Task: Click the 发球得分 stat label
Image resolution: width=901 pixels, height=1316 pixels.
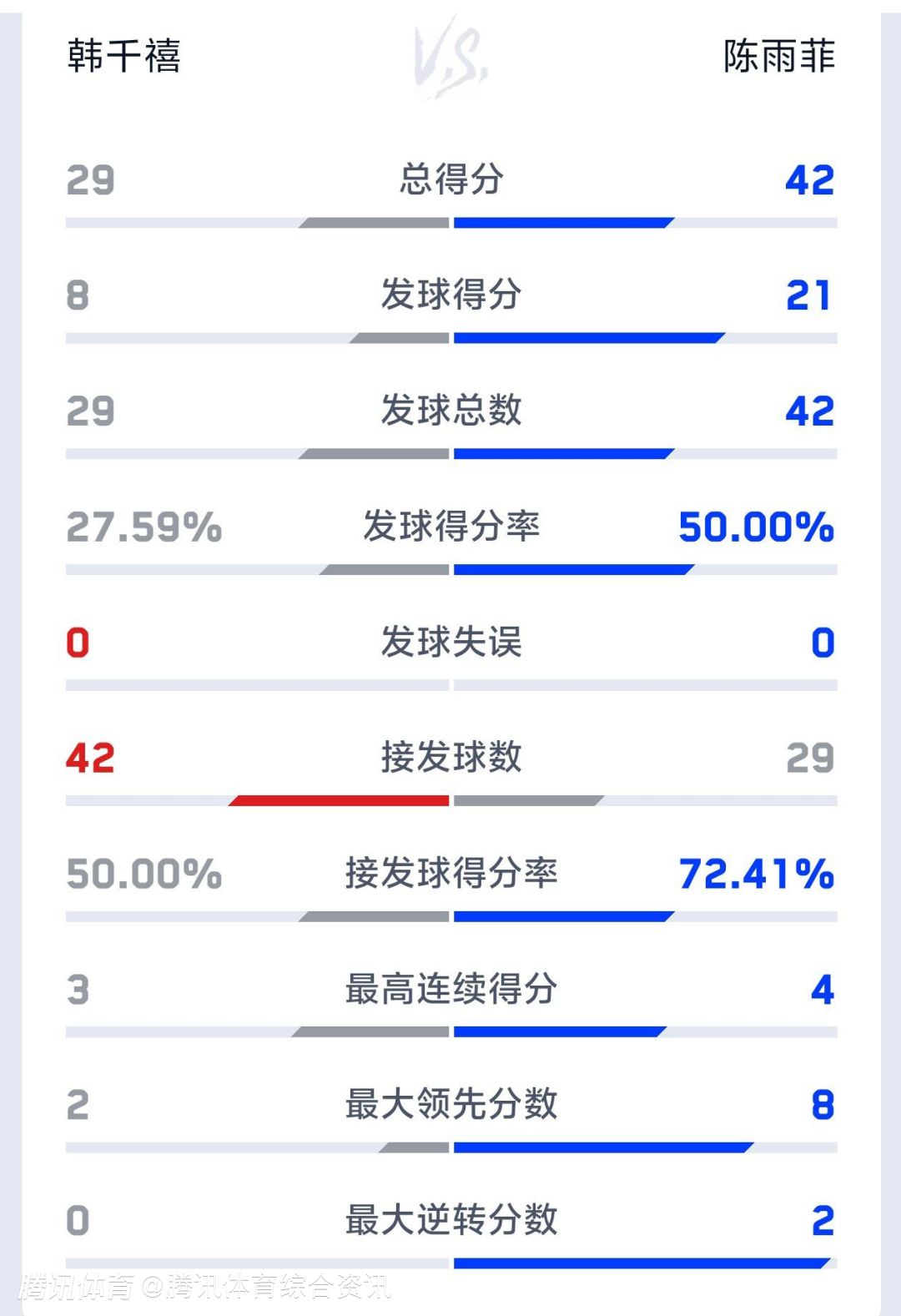Action: [451, 295]
